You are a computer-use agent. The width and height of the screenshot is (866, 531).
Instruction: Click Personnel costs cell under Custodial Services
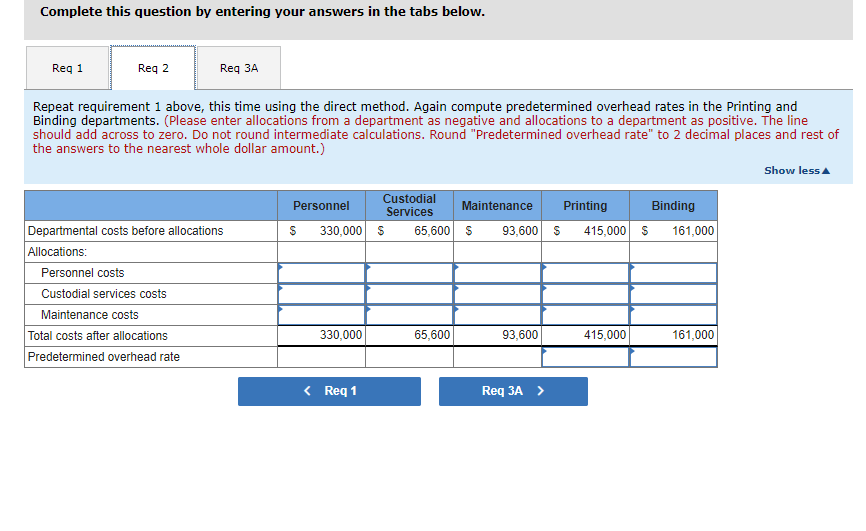pos(409,273)
